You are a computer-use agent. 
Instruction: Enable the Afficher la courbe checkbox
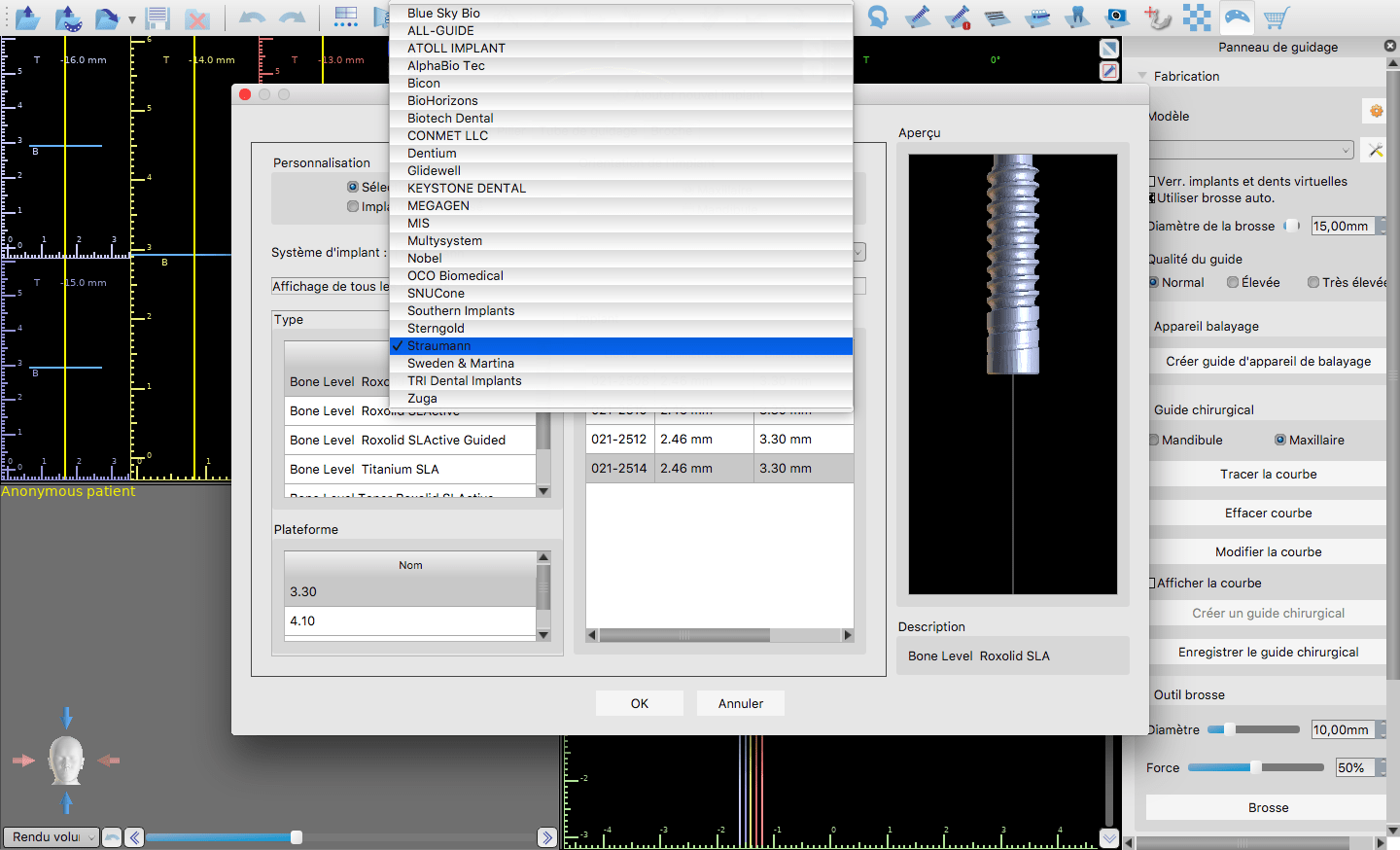[x=1152, y=584]
